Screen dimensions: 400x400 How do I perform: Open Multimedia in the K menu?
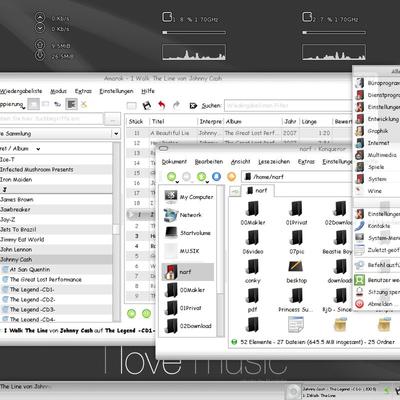377,155
